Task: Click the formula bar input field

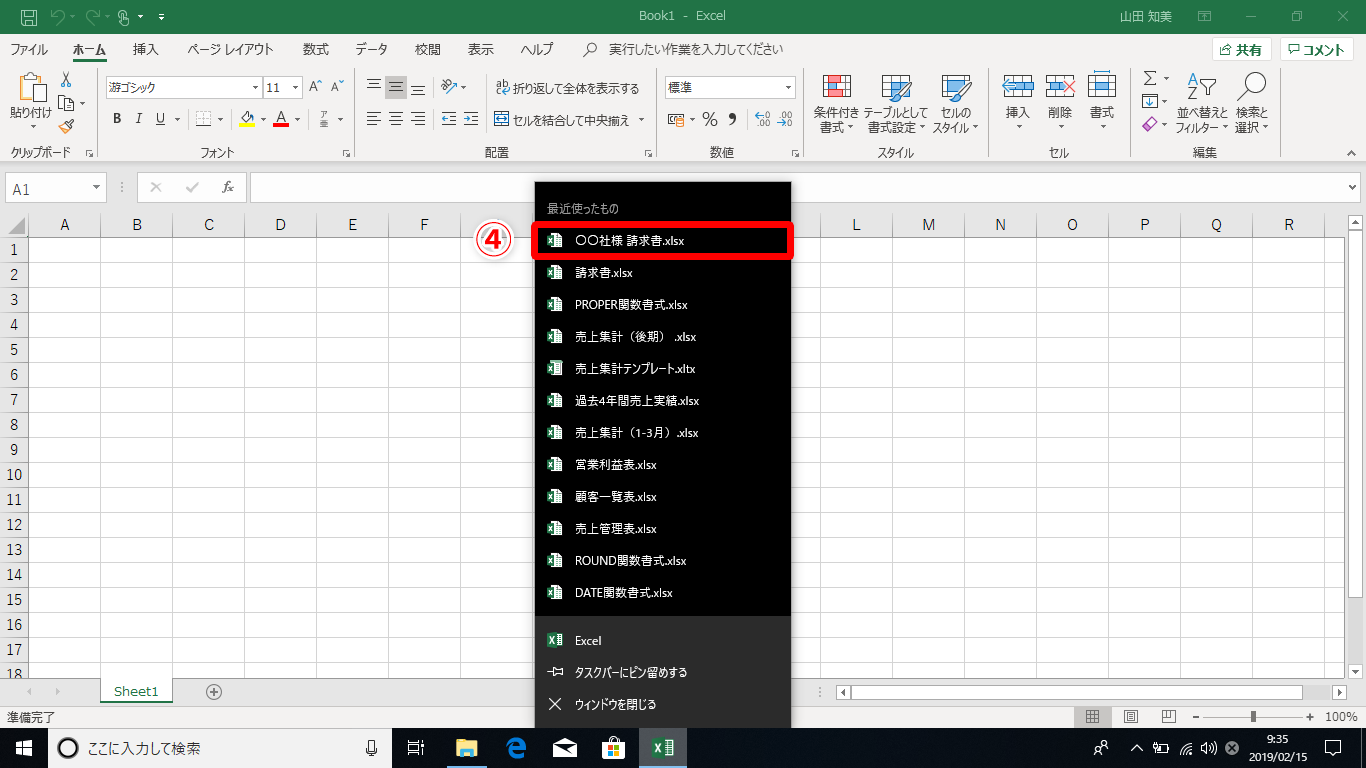Action: [797, 187]
